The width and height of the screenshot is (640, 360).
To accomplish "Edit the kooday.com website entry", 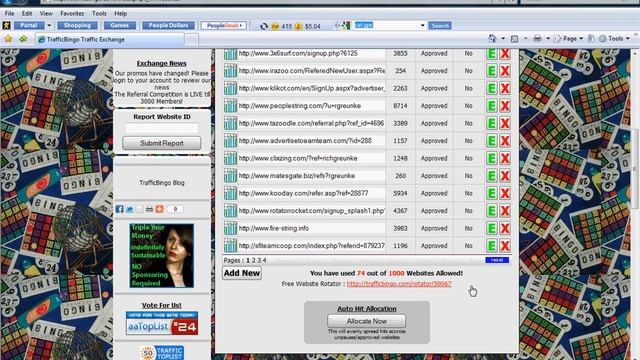I will tap(492, 193).
